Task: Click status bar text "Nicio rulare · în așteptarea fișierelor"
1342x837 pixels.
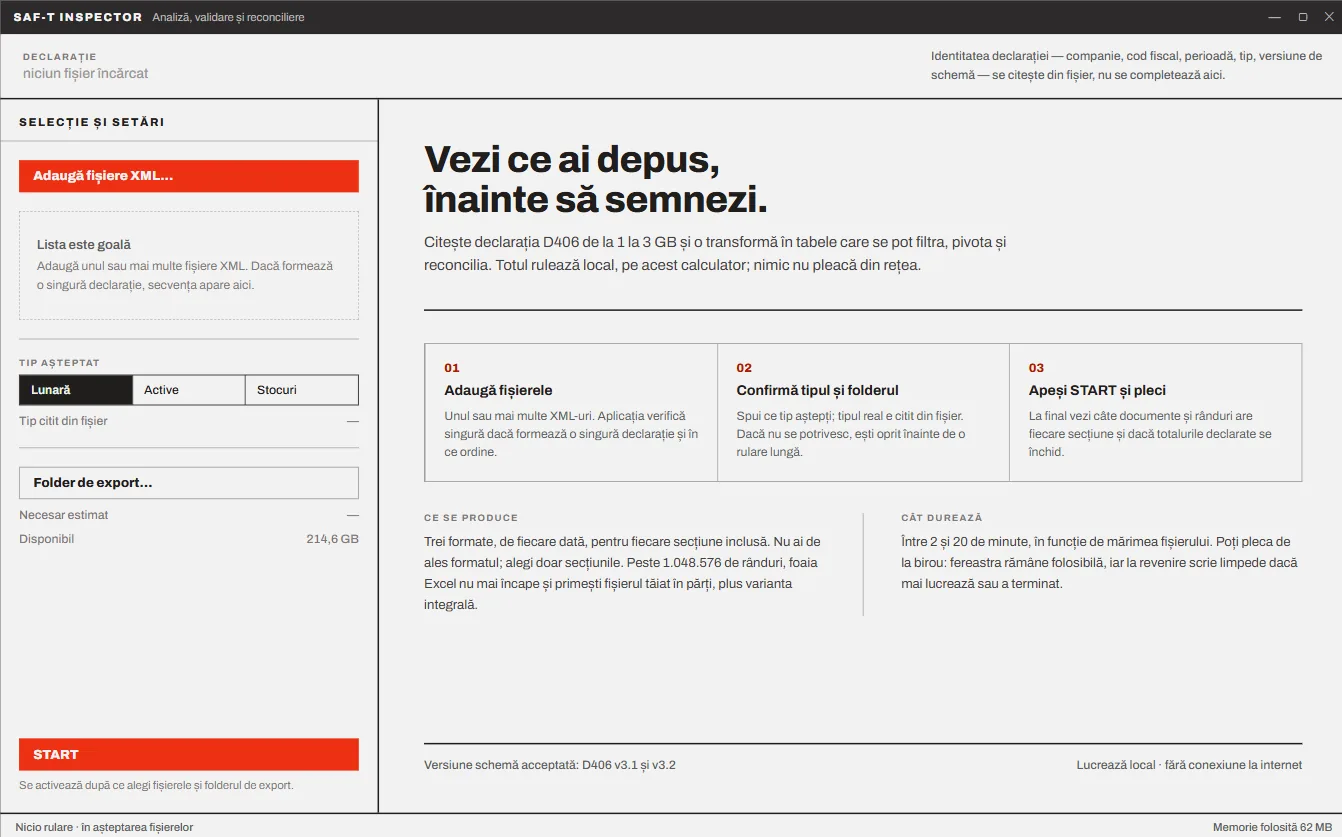Action: coord(104,827)
